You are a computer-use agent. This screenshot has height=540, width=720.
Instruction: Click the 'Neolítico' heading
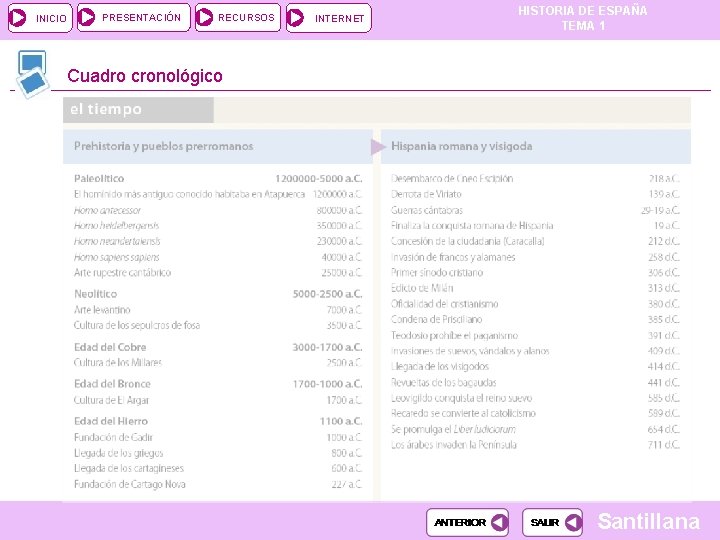point(96,294)
